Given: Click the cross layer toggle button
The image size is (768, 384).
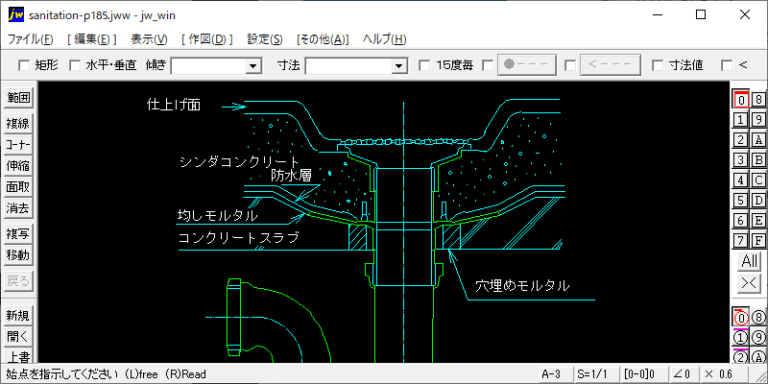Looking at the screenshot, I should pos(750,284).
